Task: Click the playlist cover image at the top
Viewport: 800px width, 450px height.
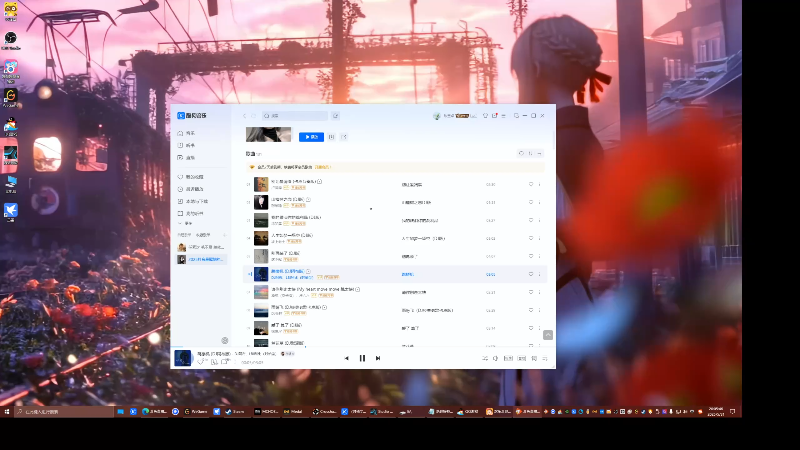Action: click(268, 134)
